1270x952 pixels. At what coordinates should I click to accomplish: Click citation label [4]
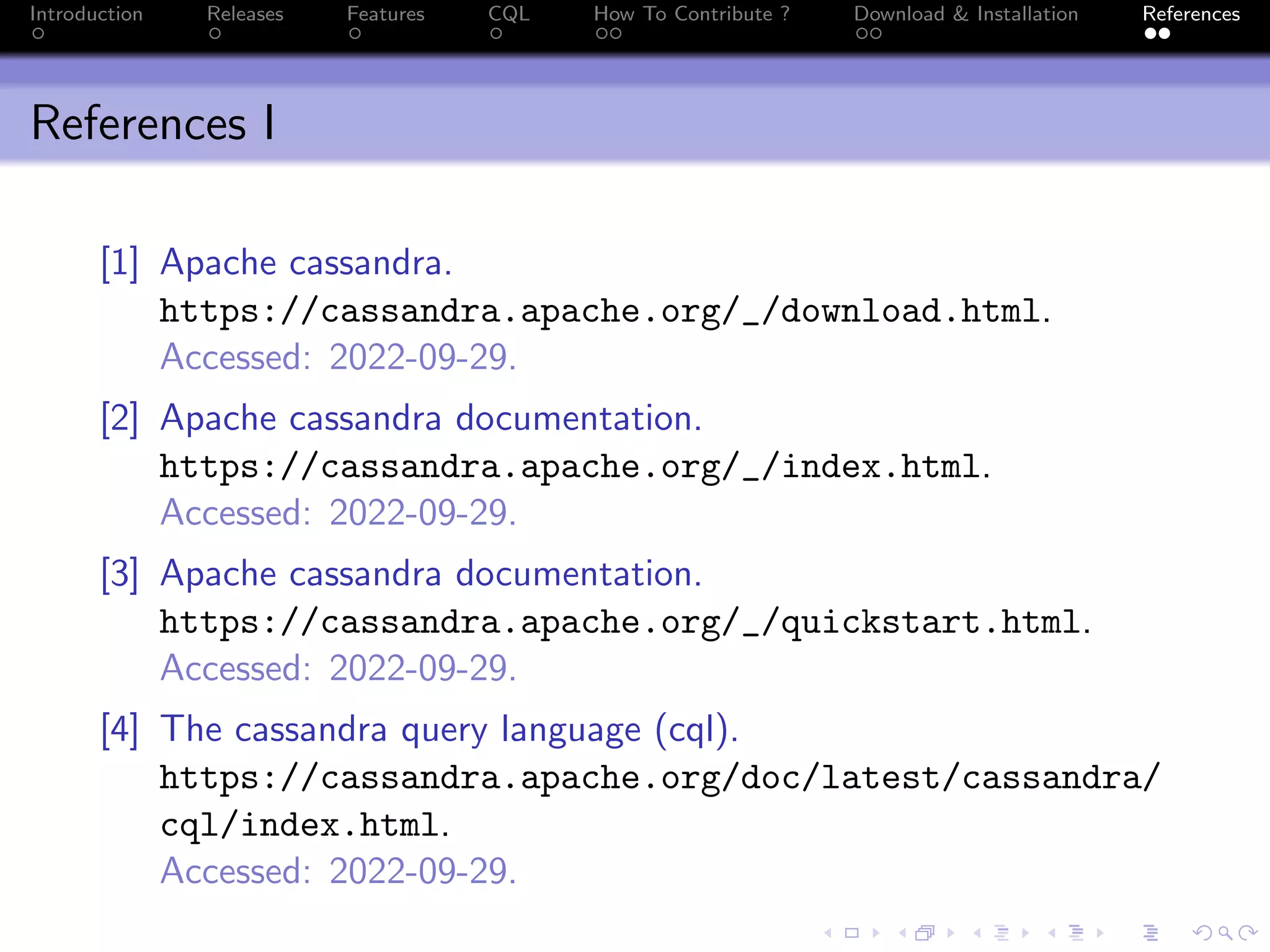(x=120, y=729)
